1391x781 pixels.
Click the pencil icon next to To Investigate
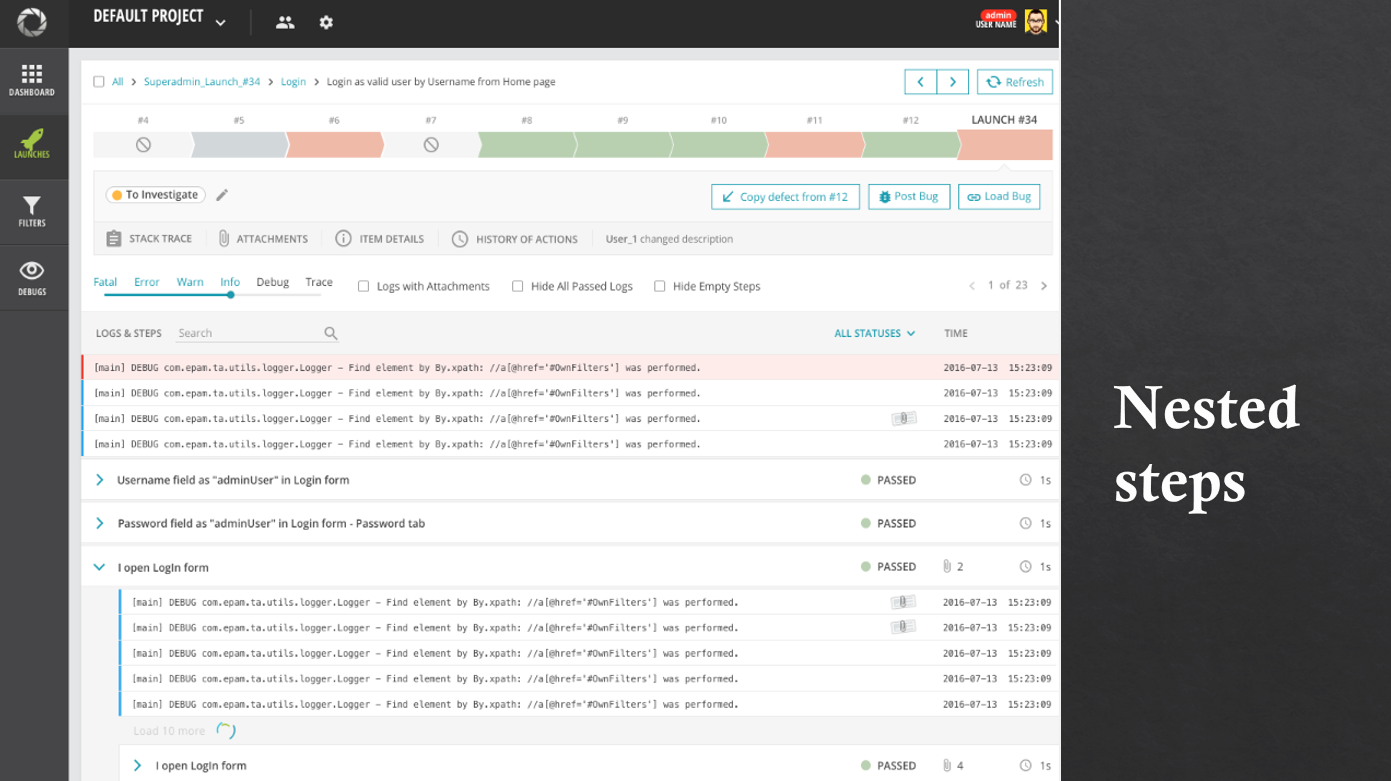pyautogui.click(x=221, y=195)
